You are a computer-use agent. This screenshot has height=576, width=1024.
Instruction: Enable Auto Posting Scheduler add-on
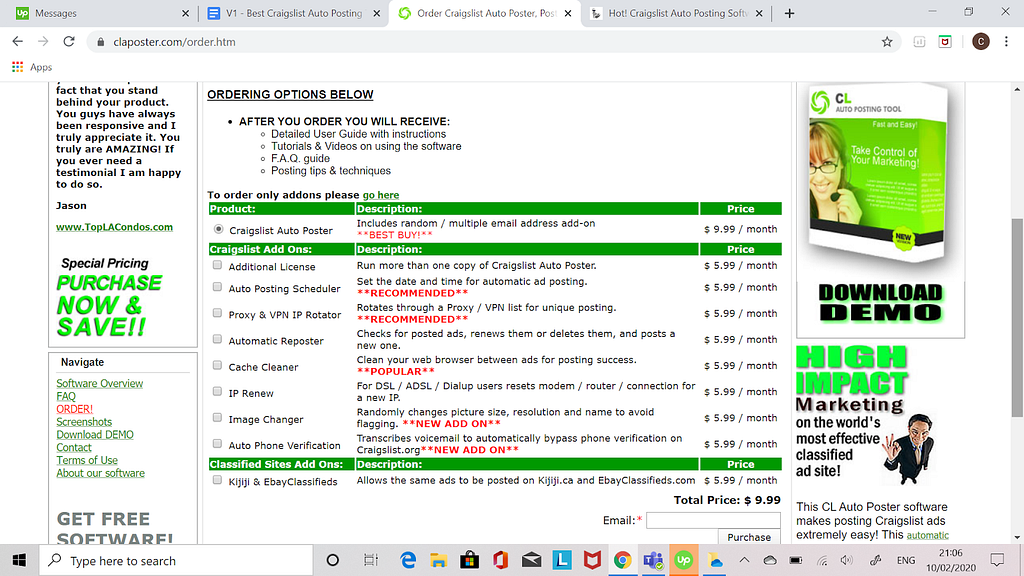[217, 287]
